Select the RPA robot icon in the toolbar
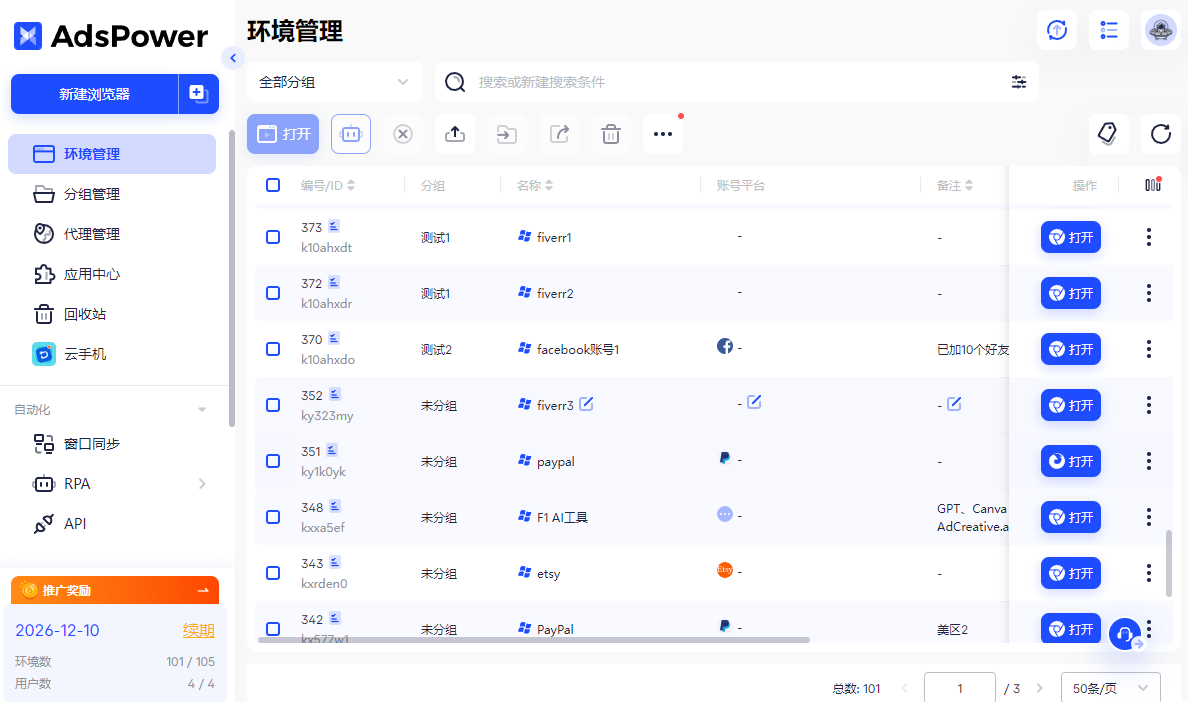This screenshot has width=1188, height=702. (x=351, y=133)
